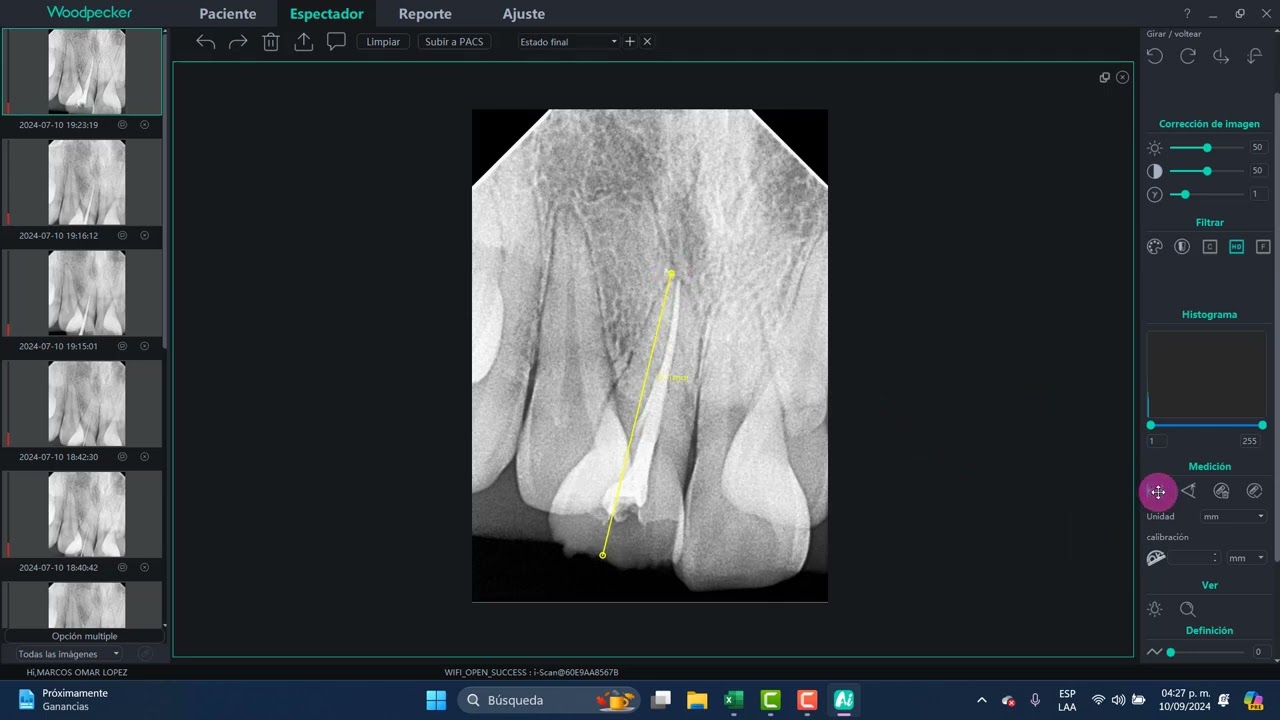Select the angle measurement tool
Image resolution: width=1280 pixels, height=720 pixels.
1188,491
